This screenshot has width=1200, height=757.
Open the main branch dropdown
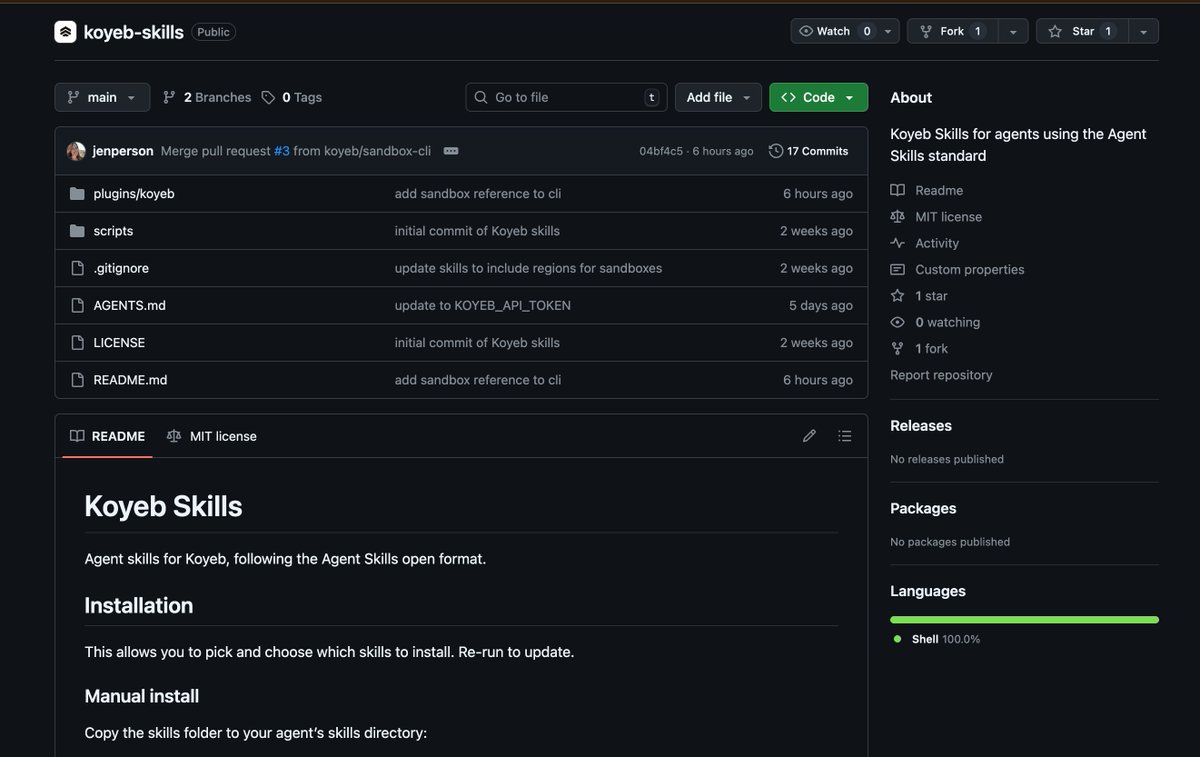(102, 97)
